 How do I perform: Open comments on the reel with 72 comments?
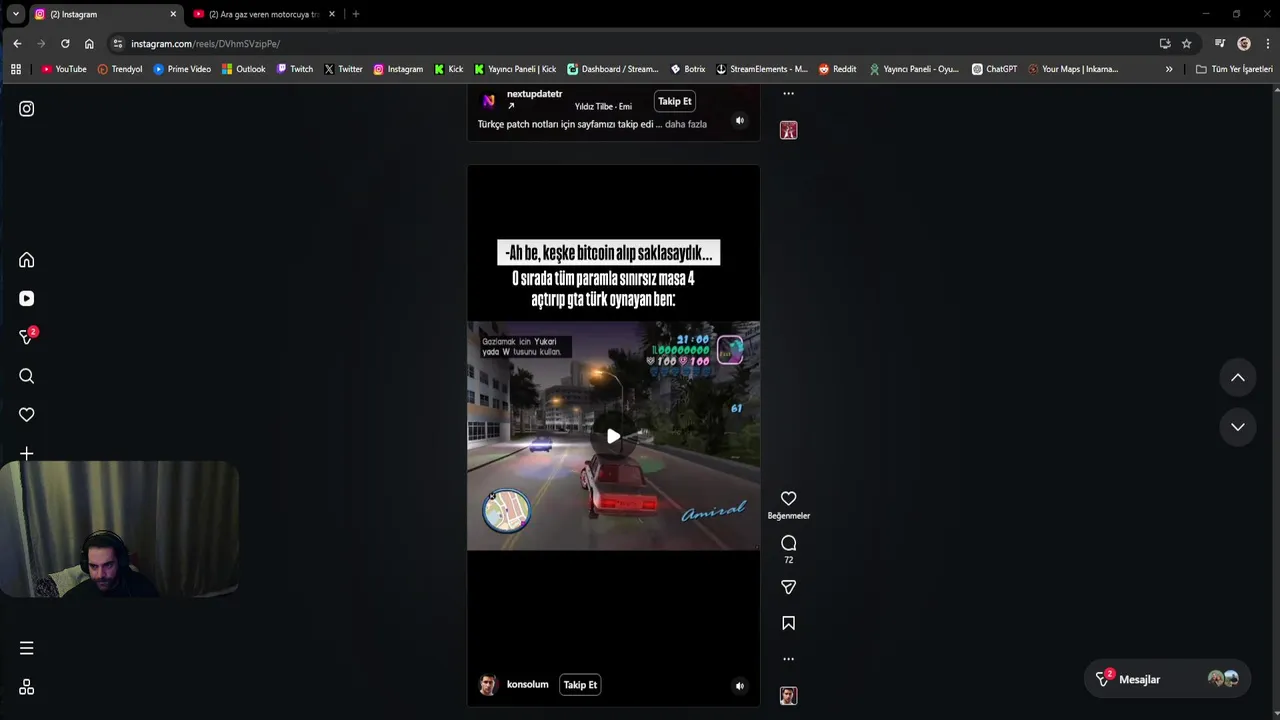click(788, 543)
